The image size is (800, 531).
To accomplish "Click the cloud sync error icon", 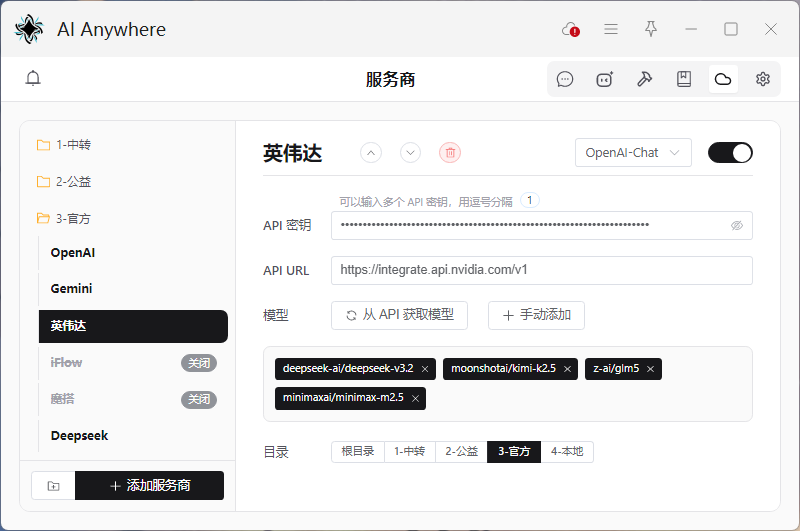I will click(x=571, y=30).
